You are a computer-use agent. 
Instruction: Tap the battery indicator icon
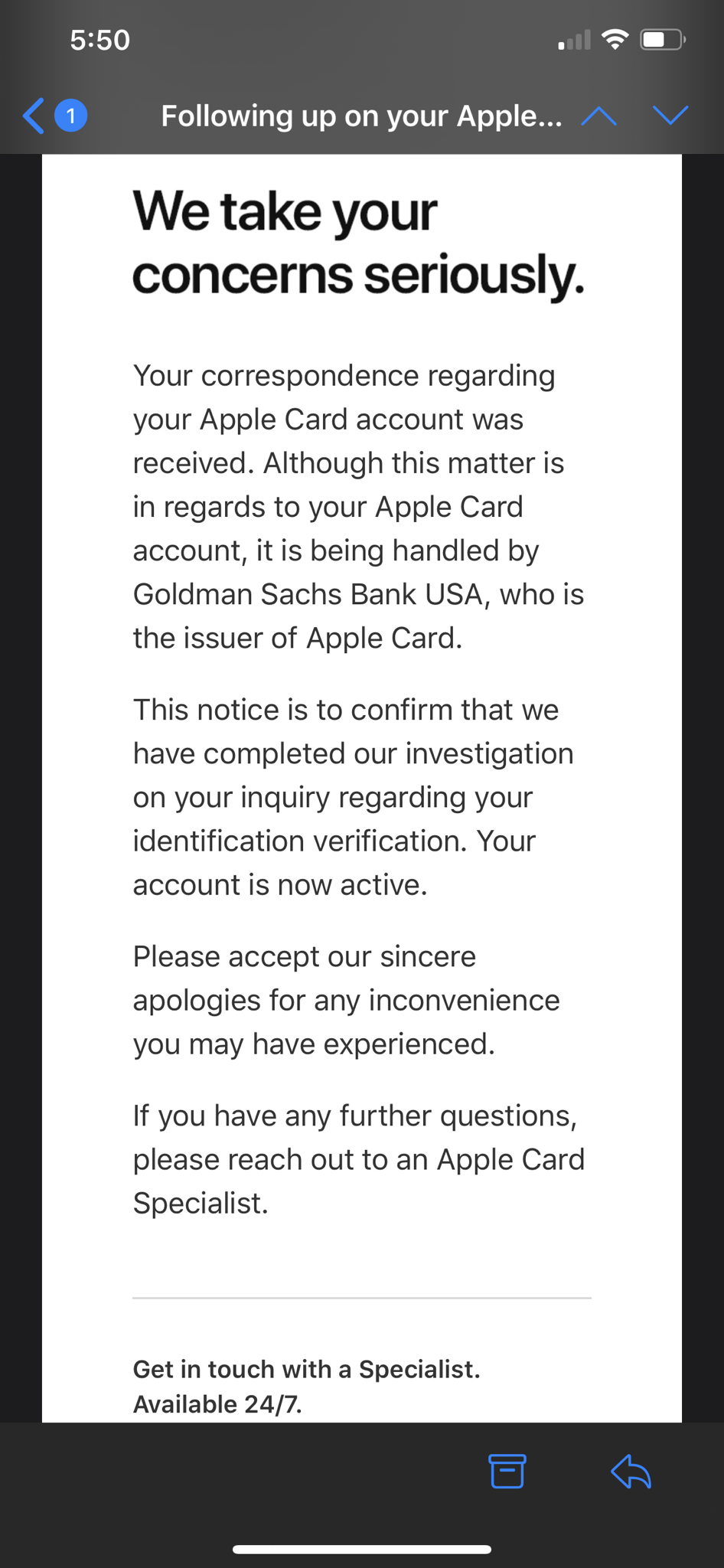click(663, 39)
